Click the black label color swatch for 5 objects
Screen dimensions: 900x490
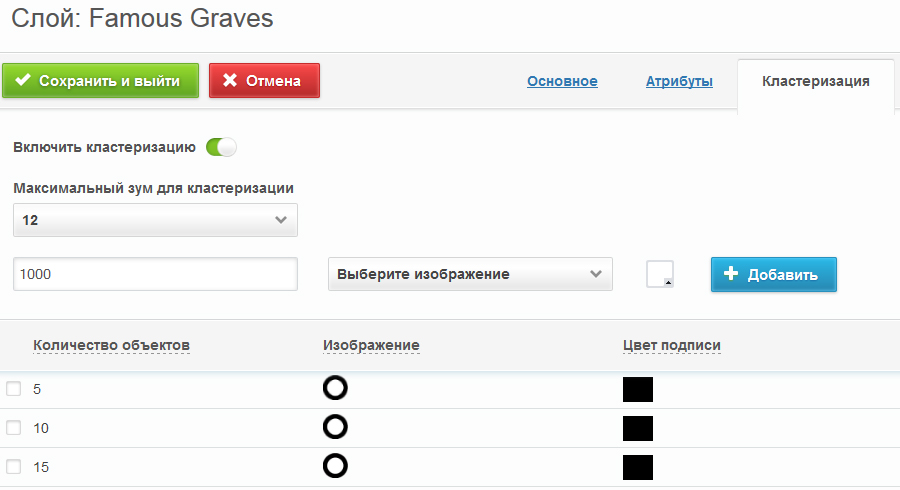(x=638, y=389)
